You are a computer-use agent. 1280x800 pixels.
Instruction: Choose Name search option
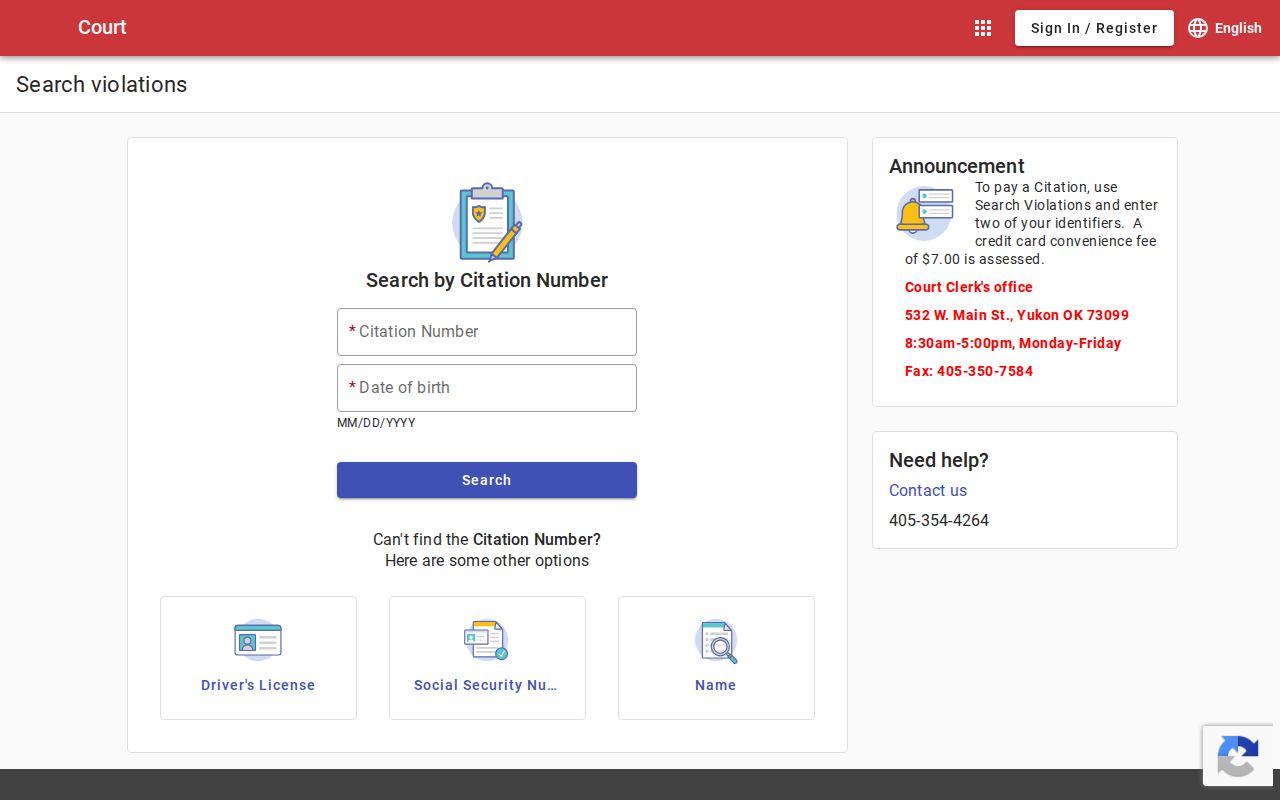tap(716, 658)
